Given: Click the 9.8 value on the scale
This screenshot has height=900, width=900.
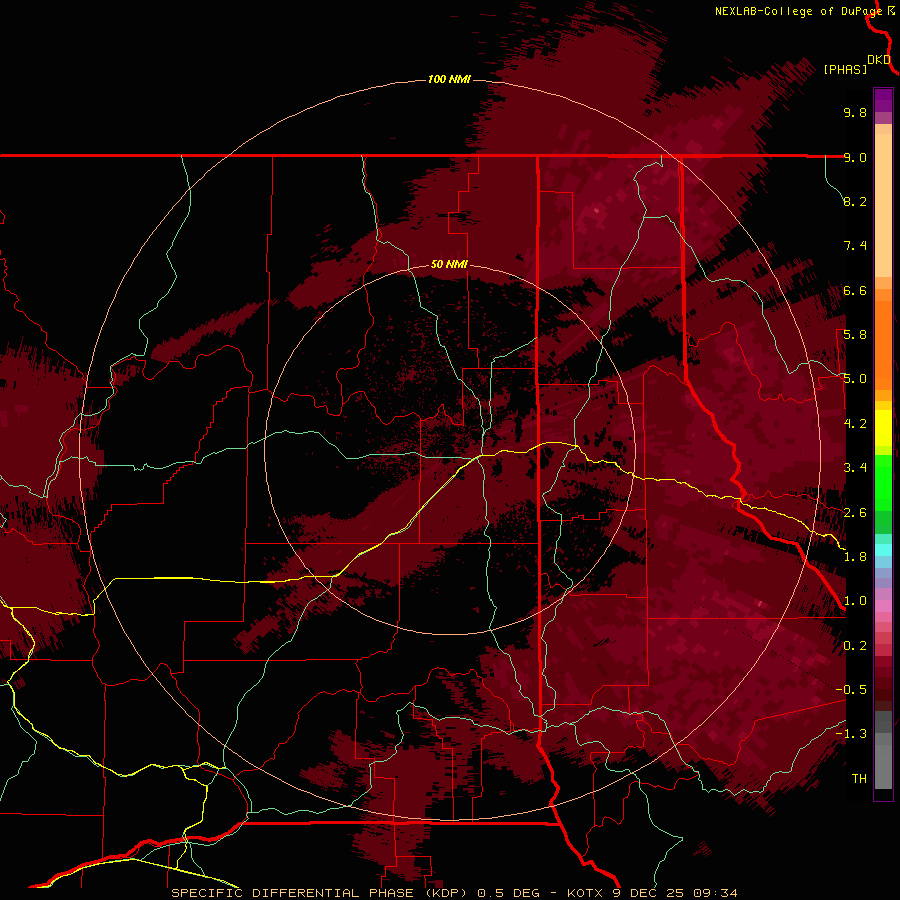Looking at the screenshot, I should [x=855, y=112].
